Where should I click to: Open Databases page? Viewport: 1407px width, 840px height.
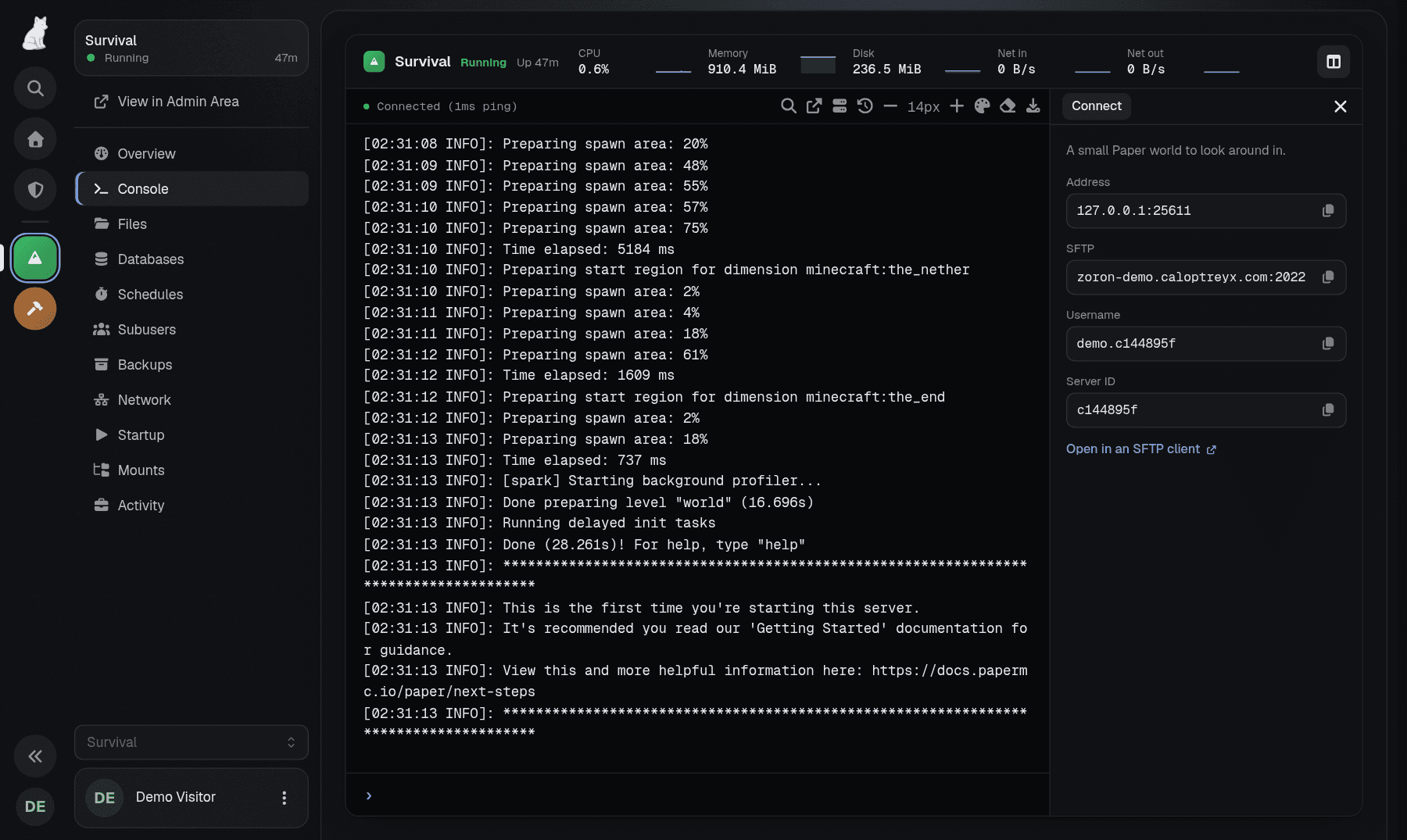pos(192,259)
